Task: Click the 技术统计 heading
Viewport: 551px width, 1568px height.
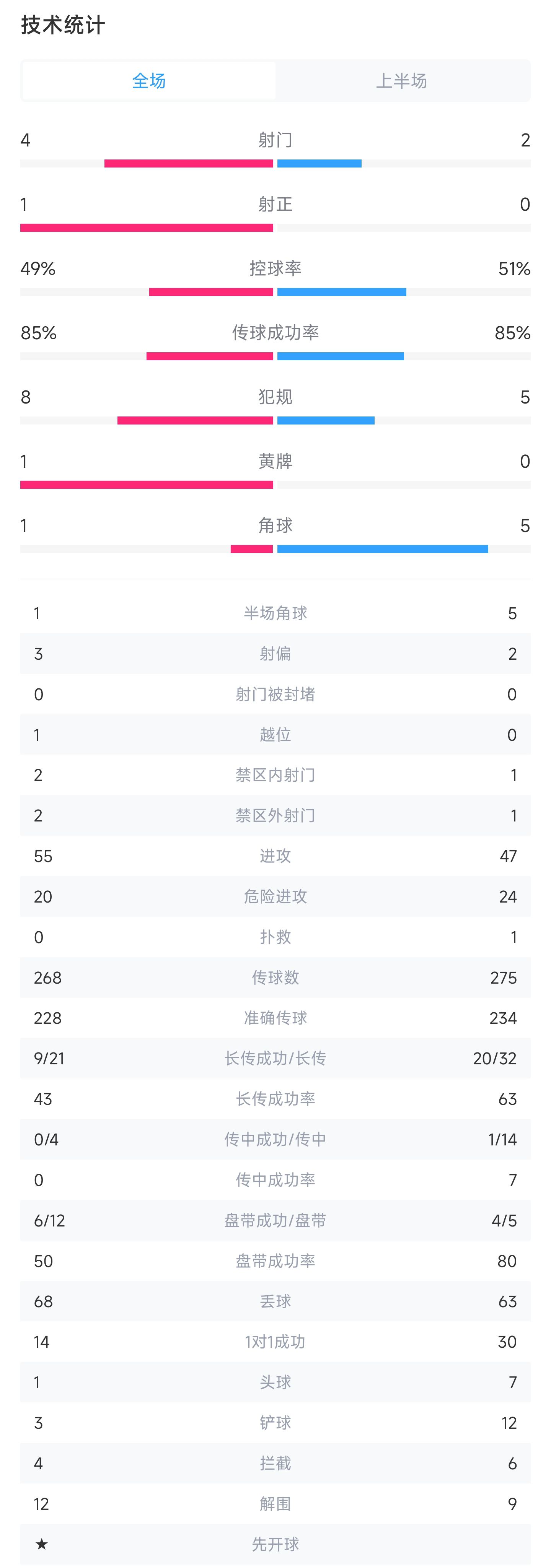Action: point(63,26)
